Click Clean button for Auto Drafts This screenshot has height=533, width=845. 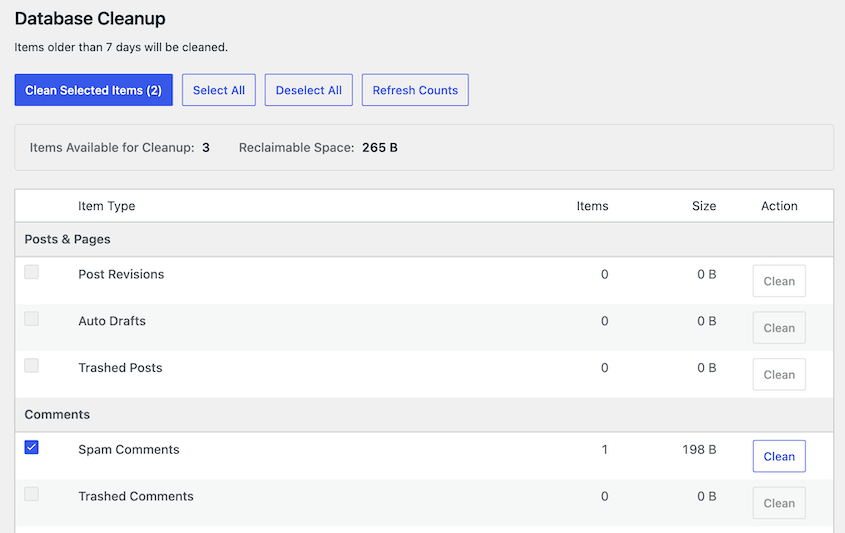[779, 328]
